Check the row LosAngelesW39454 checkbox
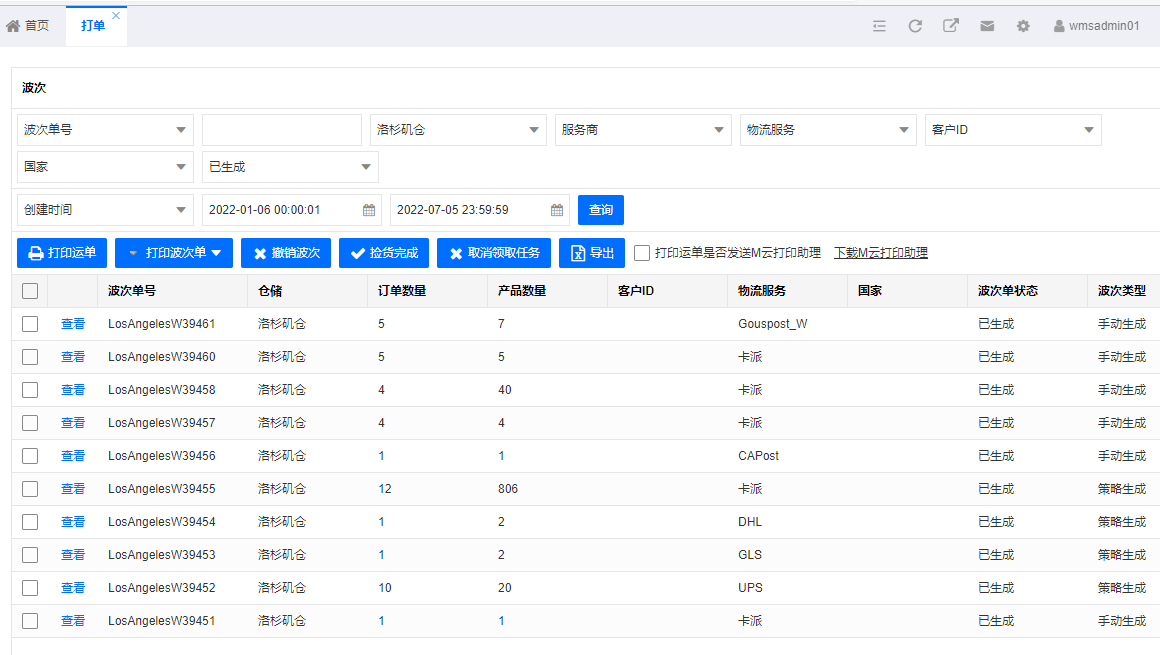 (30, 522)
